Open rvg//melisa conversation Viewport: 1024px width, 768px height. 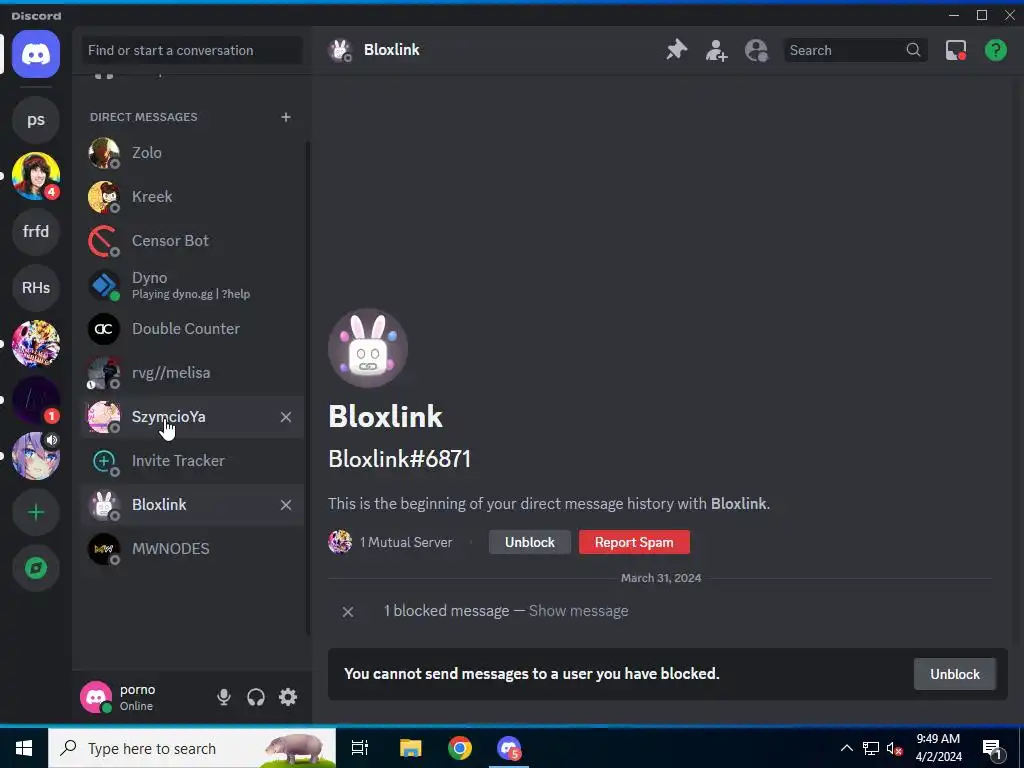pos(192,373)
